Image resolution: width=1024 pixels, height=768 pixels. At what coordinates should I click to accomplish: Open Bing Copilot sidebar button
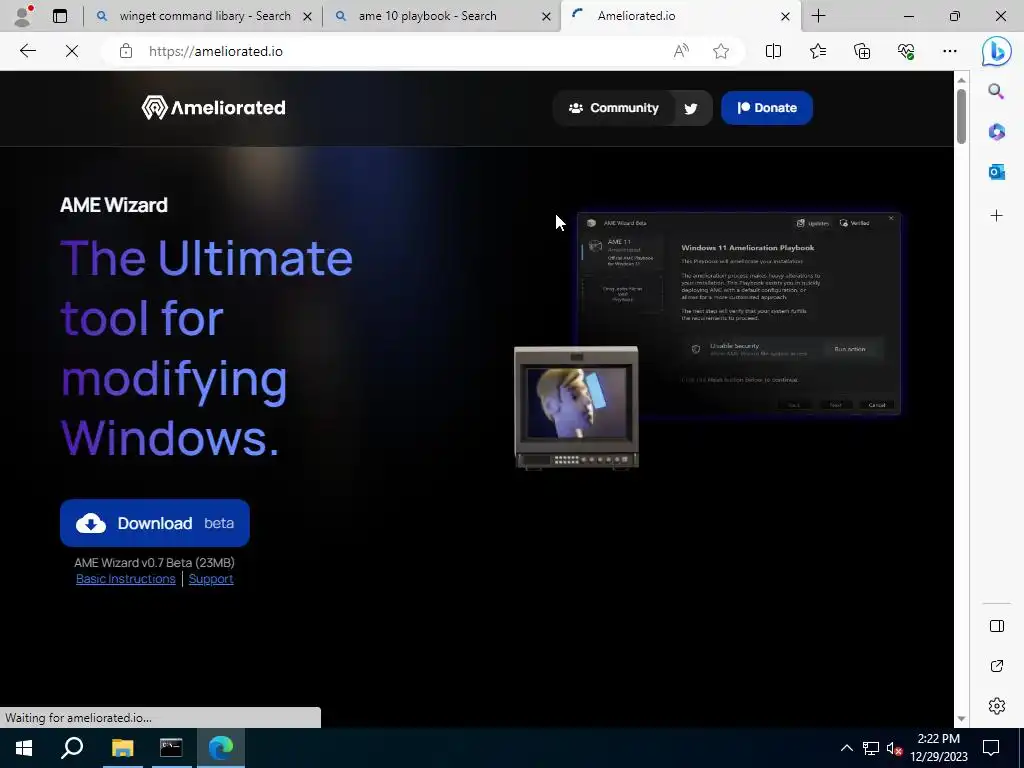coord(997,51)
